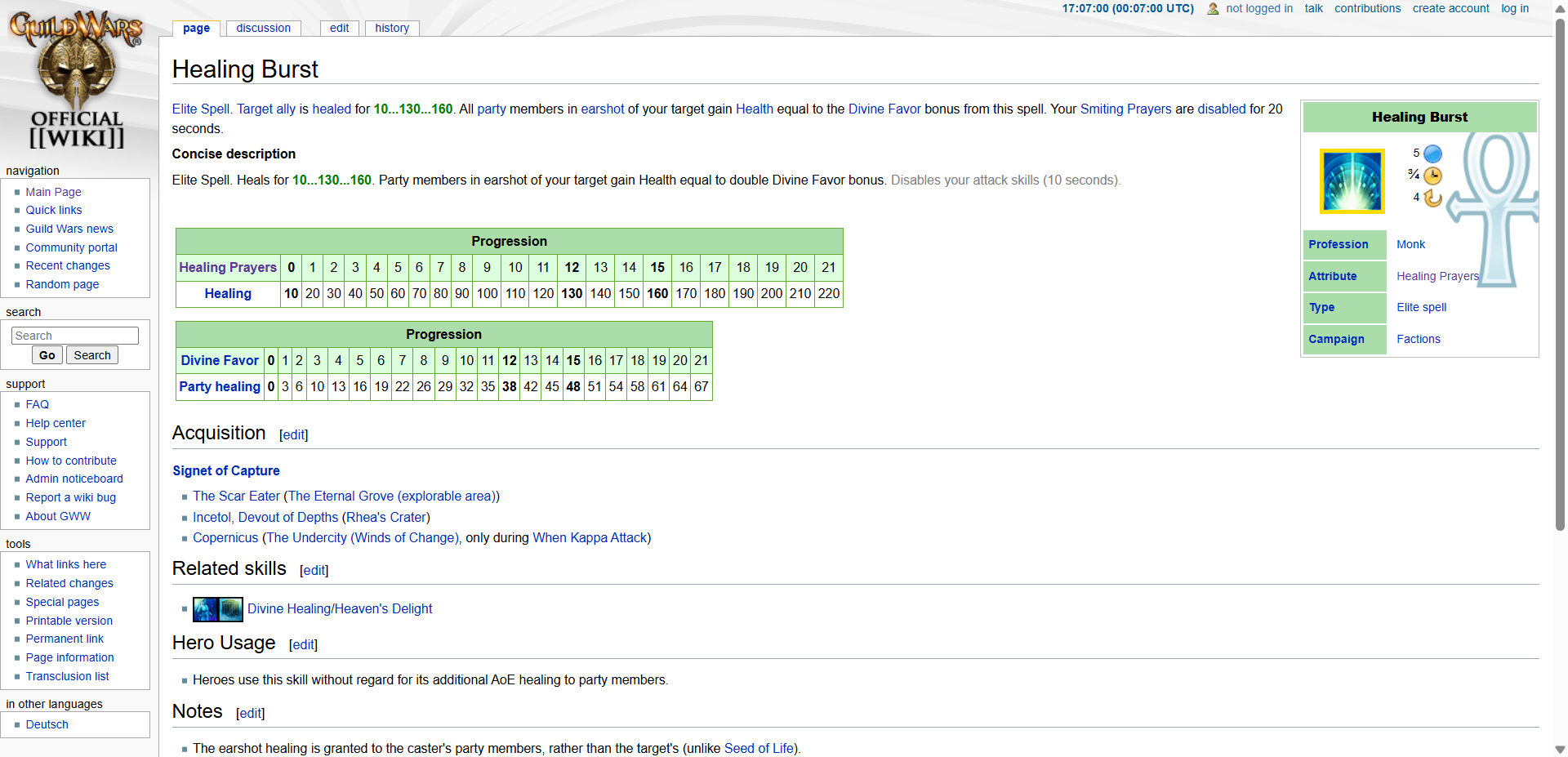Image resolution: width=1568 pixels, height=757 pixels.
Task: Open Related changes in tools
Action: click(69, 583)
